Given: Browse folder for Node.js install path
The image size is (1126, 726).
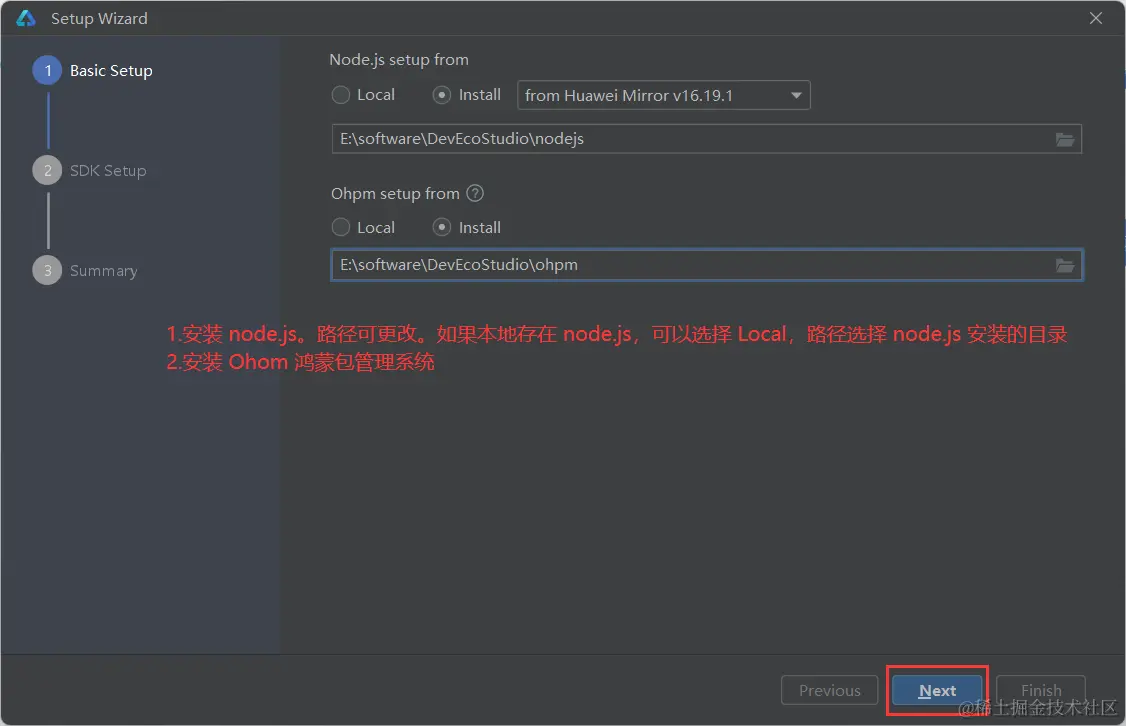Looking at the screenshot, I should pos(1064,139).
